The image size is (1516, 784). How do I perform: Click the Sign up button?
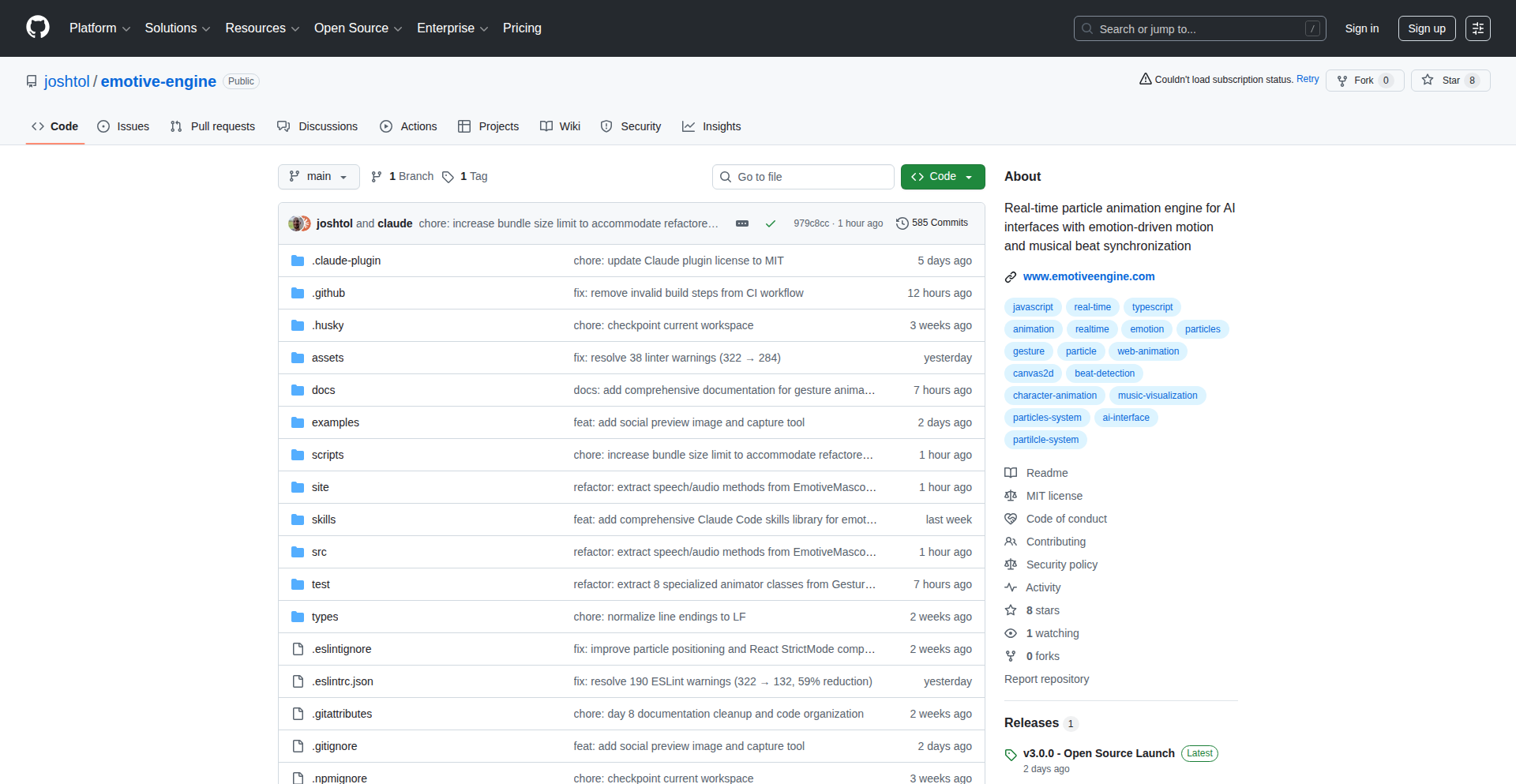[x=1427, y=28]
